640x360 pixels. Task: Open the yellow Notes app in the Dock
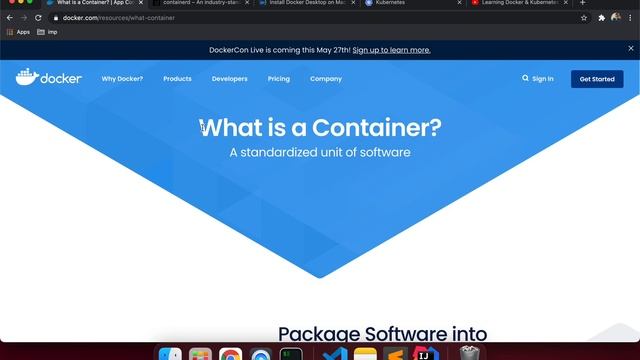tap(365, 353)
